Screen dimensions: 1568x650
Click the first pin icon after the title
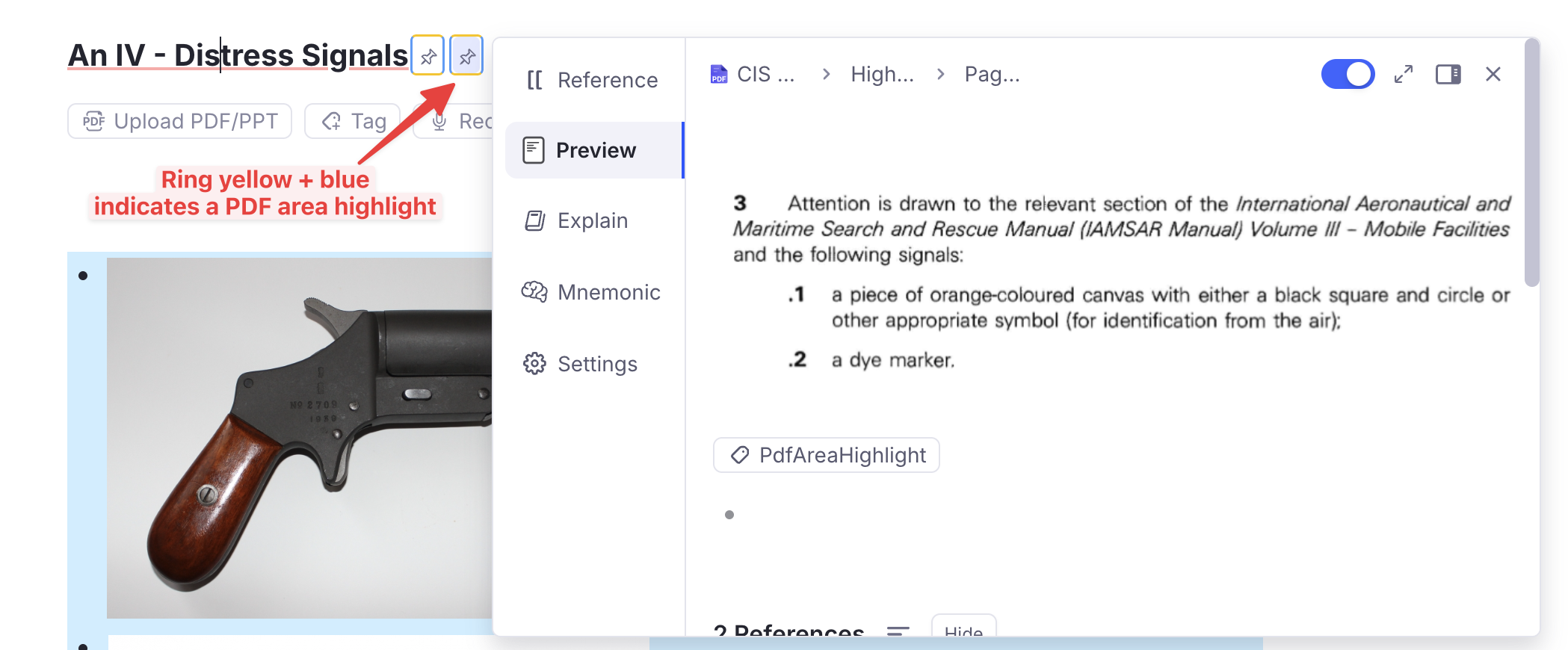[x=428, y=55]
